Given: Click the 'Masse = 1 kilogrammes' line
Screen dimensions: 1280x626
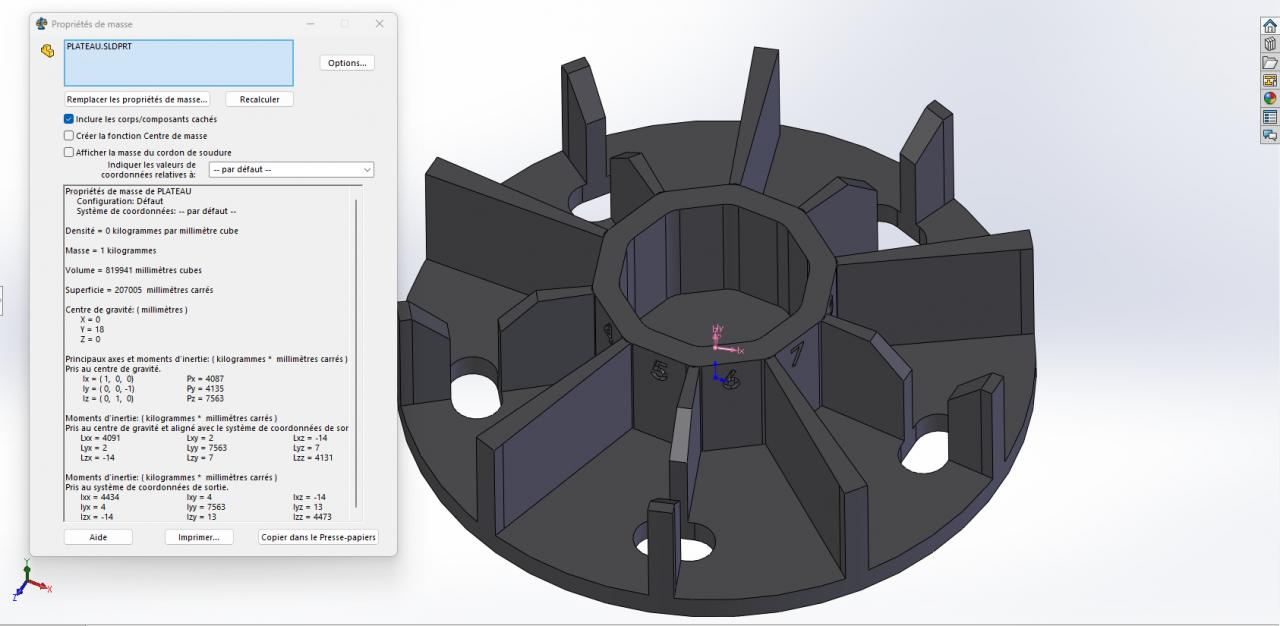Looking at the screenshot, I should [x=110, y=250].
